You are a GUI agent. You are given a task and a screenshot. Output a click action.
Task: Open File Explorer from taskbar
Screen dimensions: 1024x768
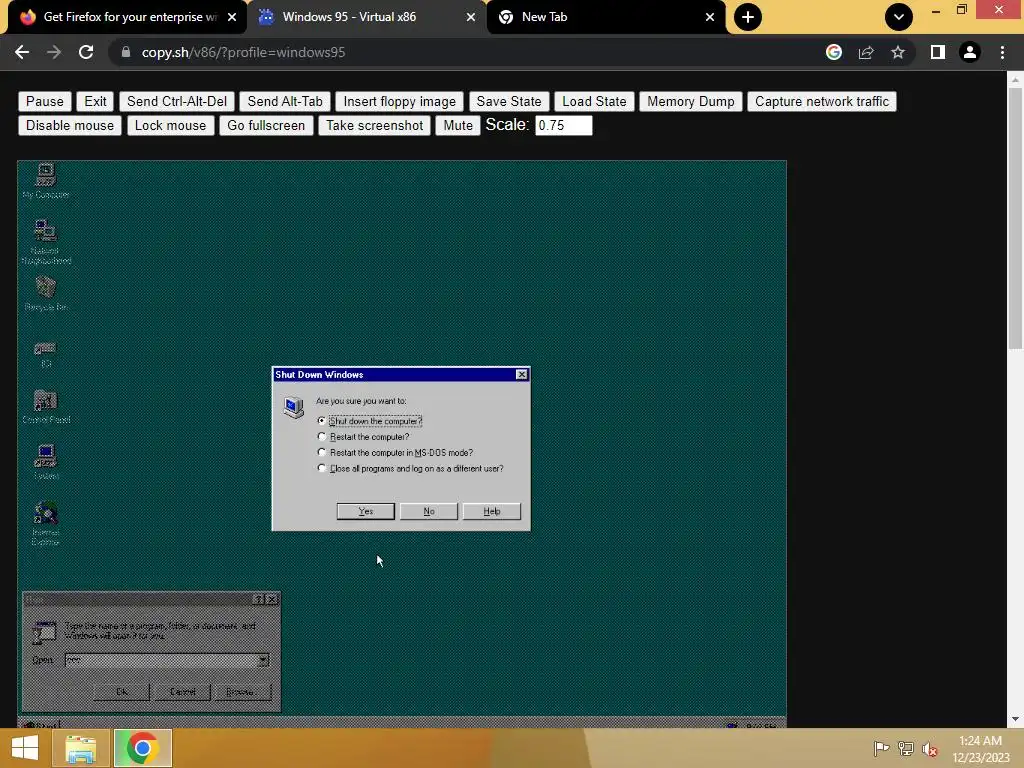point(81,748)
